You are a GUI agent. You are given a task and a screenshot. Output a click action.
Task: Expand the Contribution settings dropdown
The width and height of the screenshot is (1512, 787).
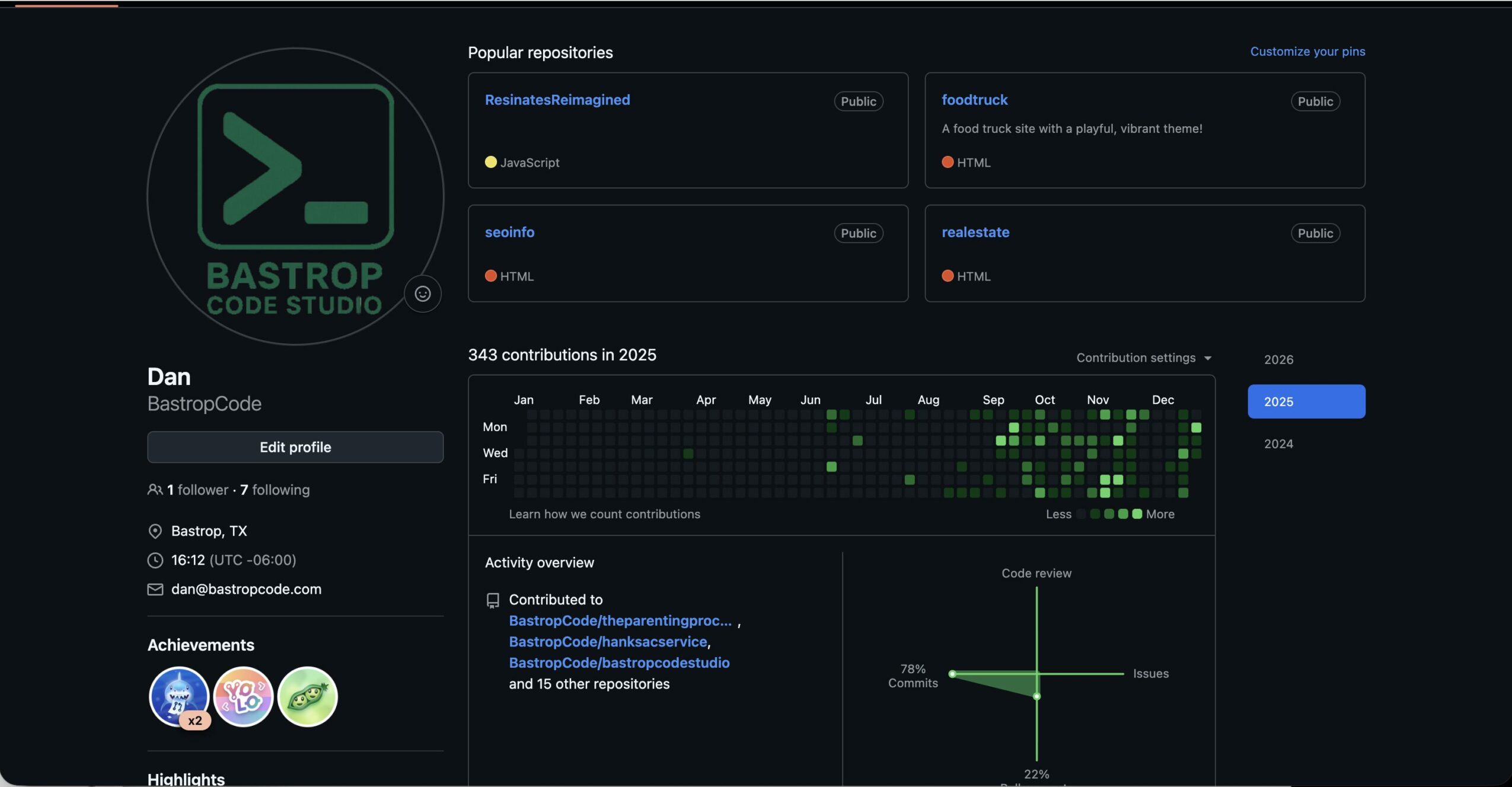[1143, 358]
